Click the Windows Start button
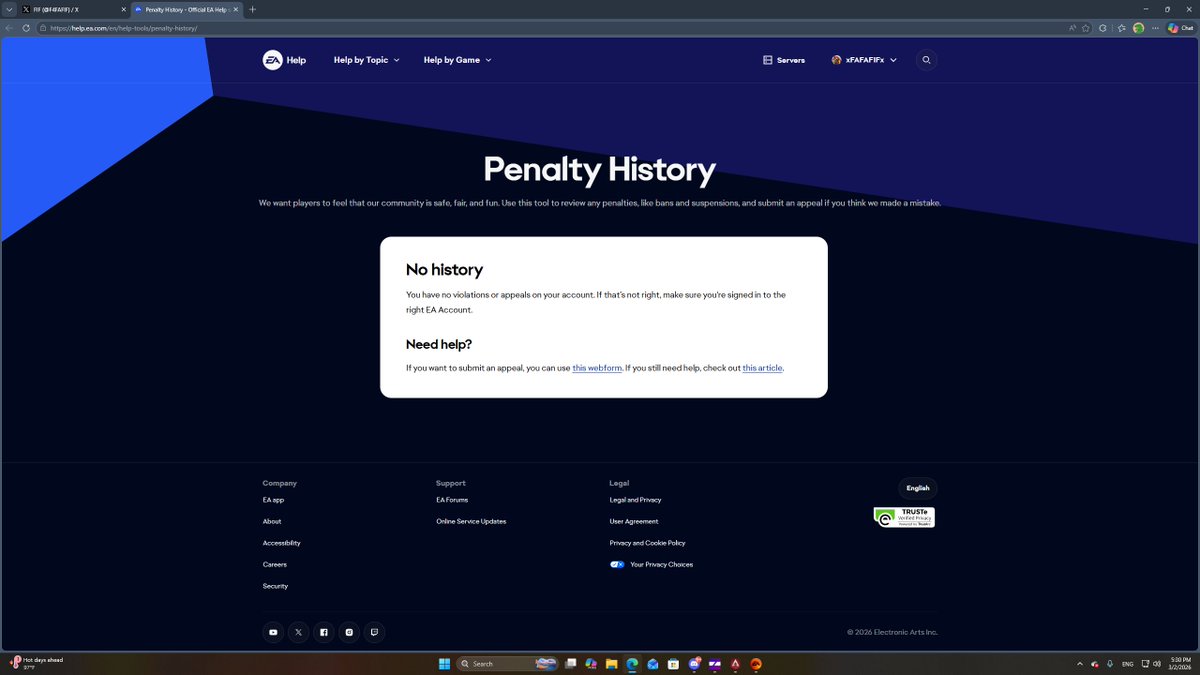The height and width of the screenshot is (675, 1200). coord(444,664)
